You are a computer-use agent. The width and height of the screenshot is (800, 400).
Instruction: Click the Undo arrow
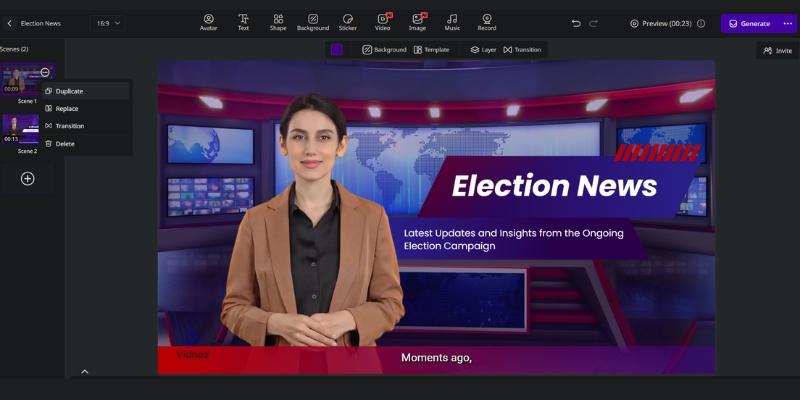pyautogui.click(x=576, y=23)
